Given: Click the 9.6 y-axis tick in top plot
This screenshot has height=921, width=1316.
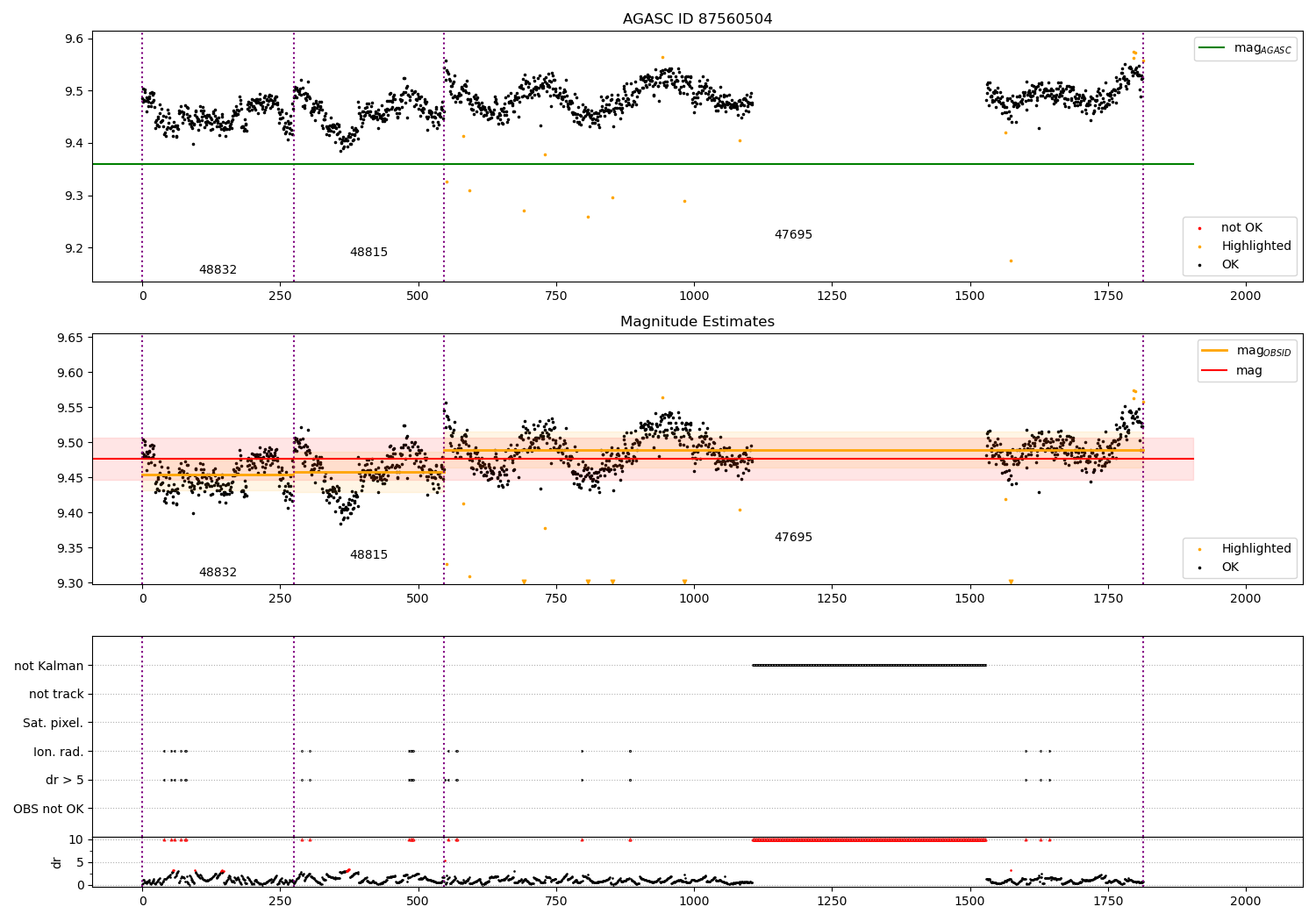Looking at the screenshot, I should tap(74, 39).
